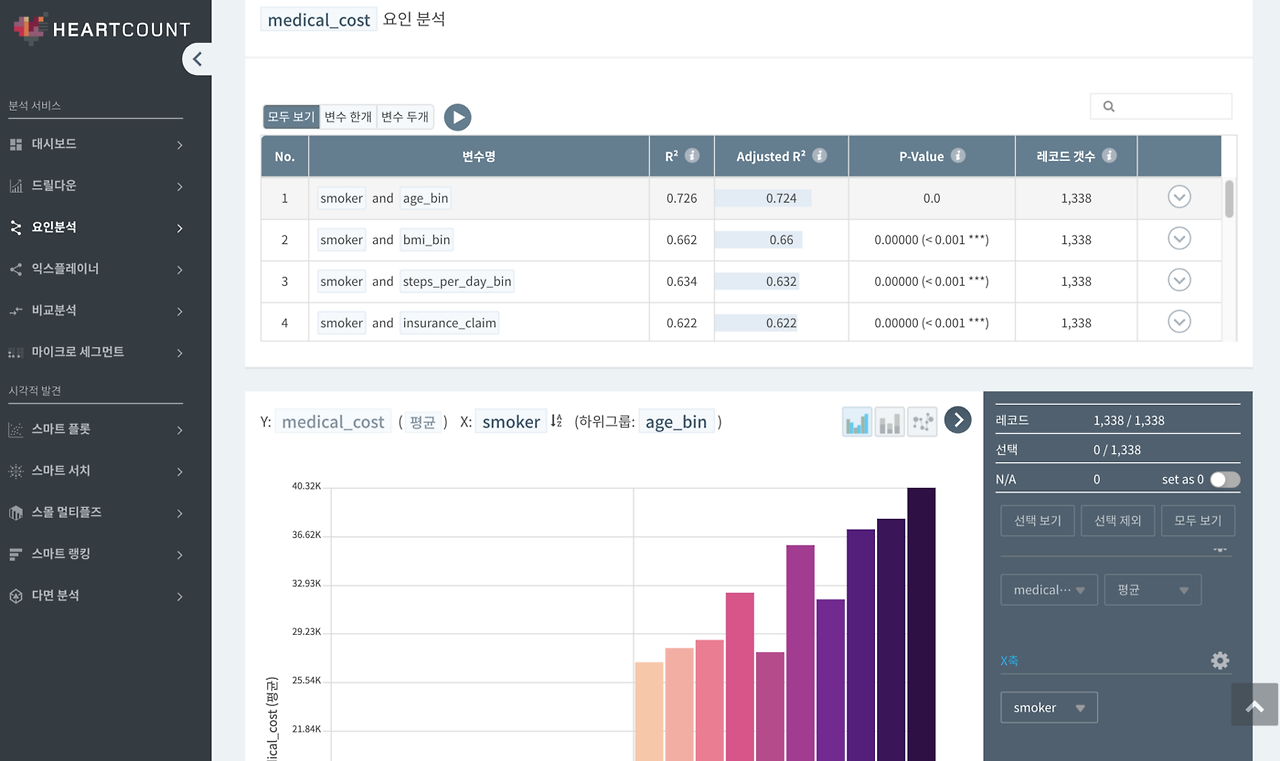
Task: Click the 모두 보기 button in the right panel
Action: [1198, 521]
